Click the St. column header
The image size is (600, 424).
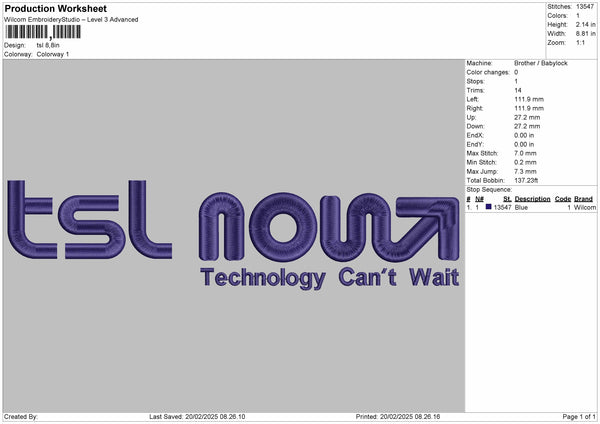coord(507,199)
